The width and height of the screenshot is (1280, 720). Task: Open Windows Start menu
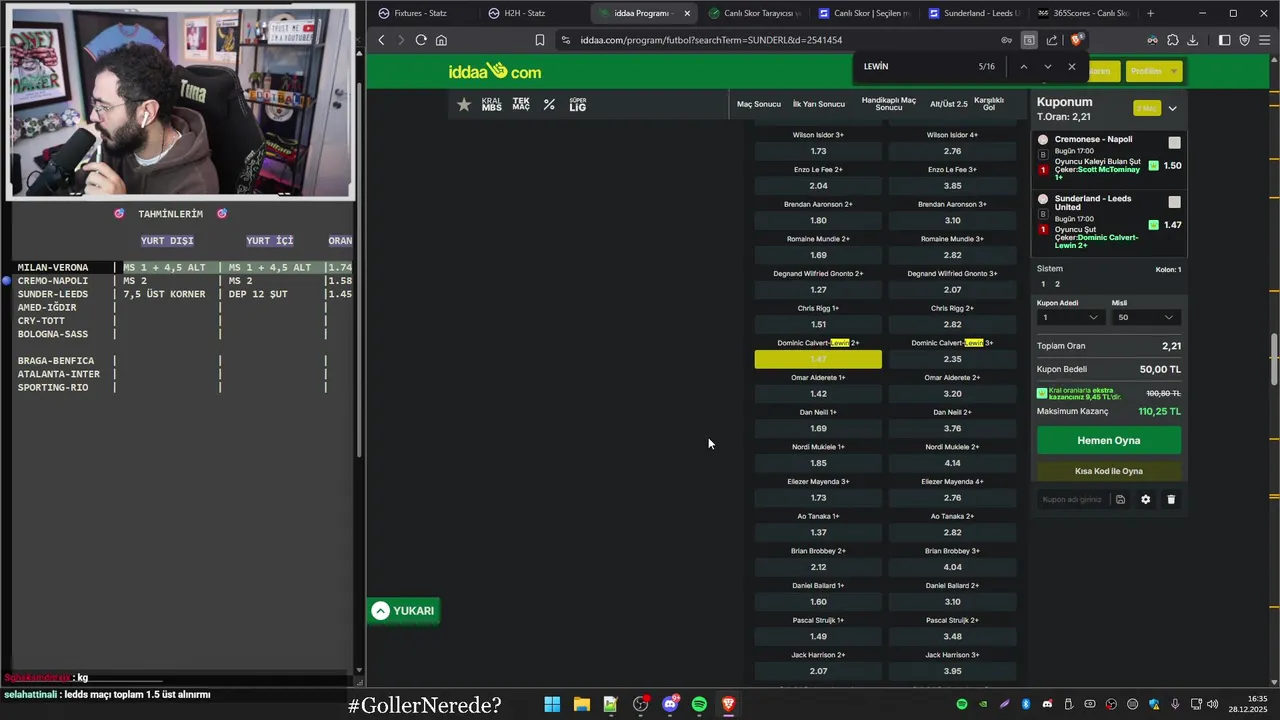click(552, 705)
